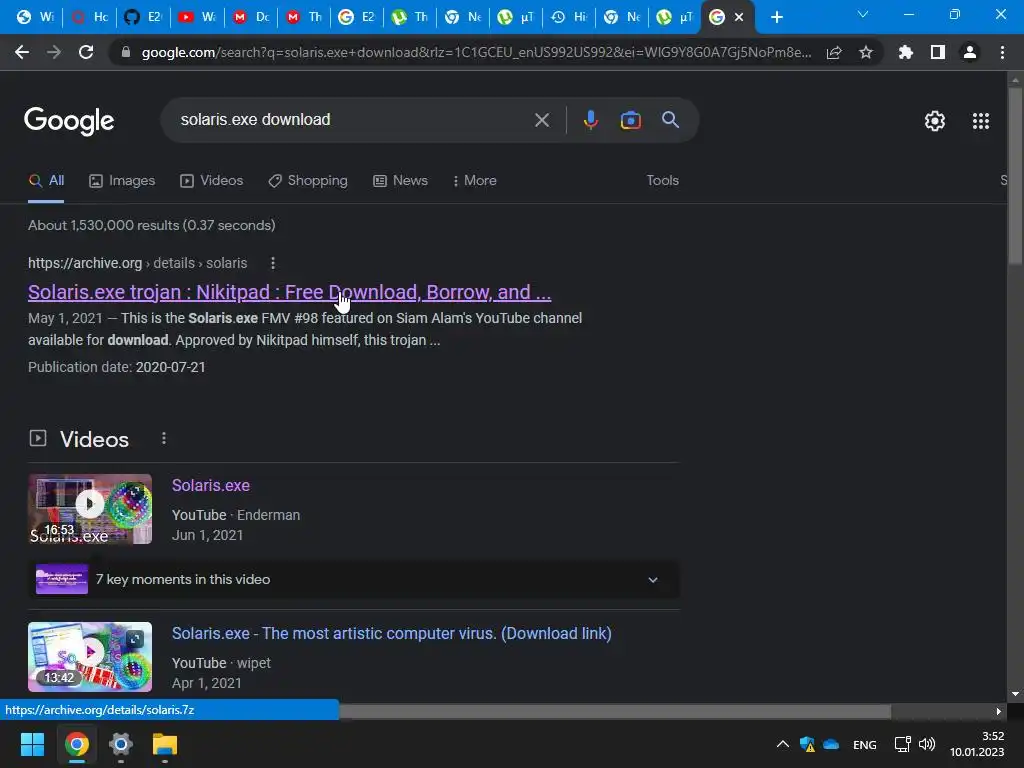1024x768 pixels.
Task: Click the horizontal scrollbar right arrow
Action: (x=999, y=711)
